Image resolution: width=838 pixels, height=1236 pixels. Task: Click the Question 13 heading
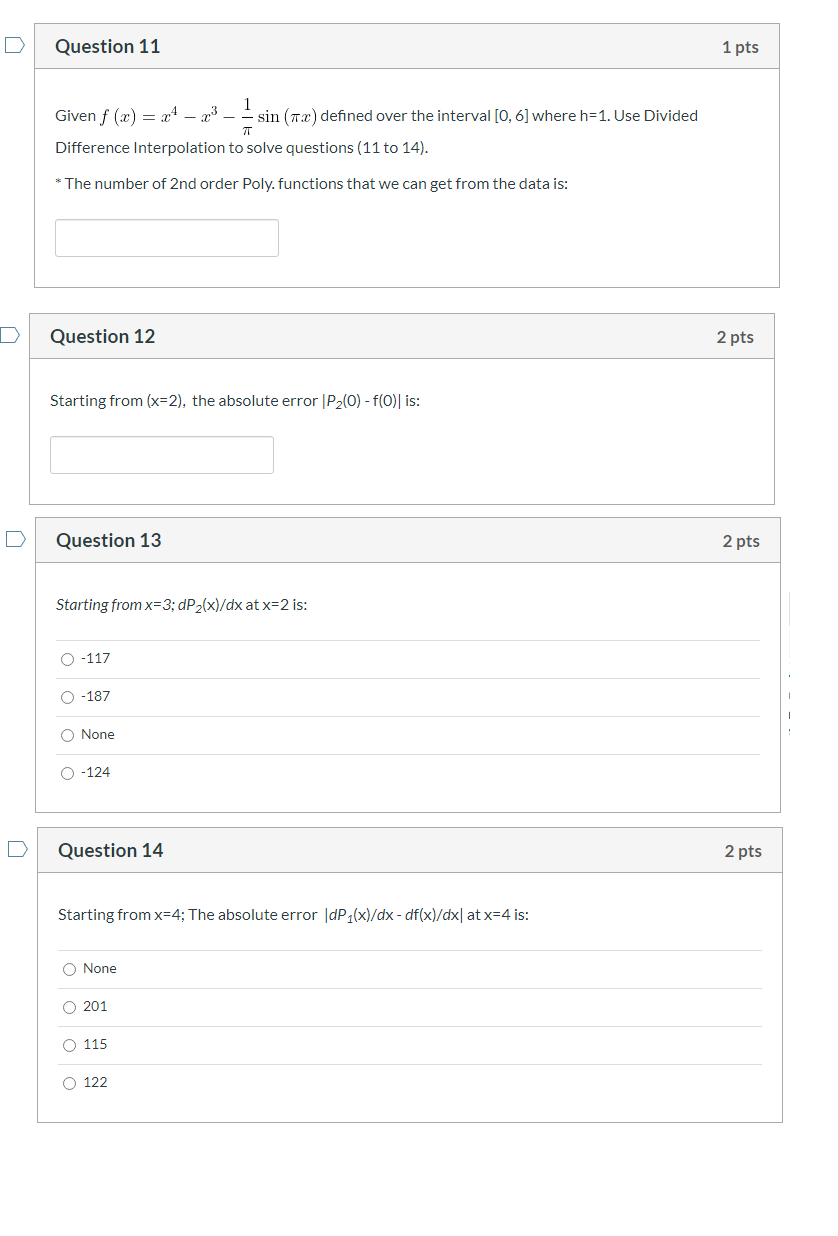click(x=109, y=540)
